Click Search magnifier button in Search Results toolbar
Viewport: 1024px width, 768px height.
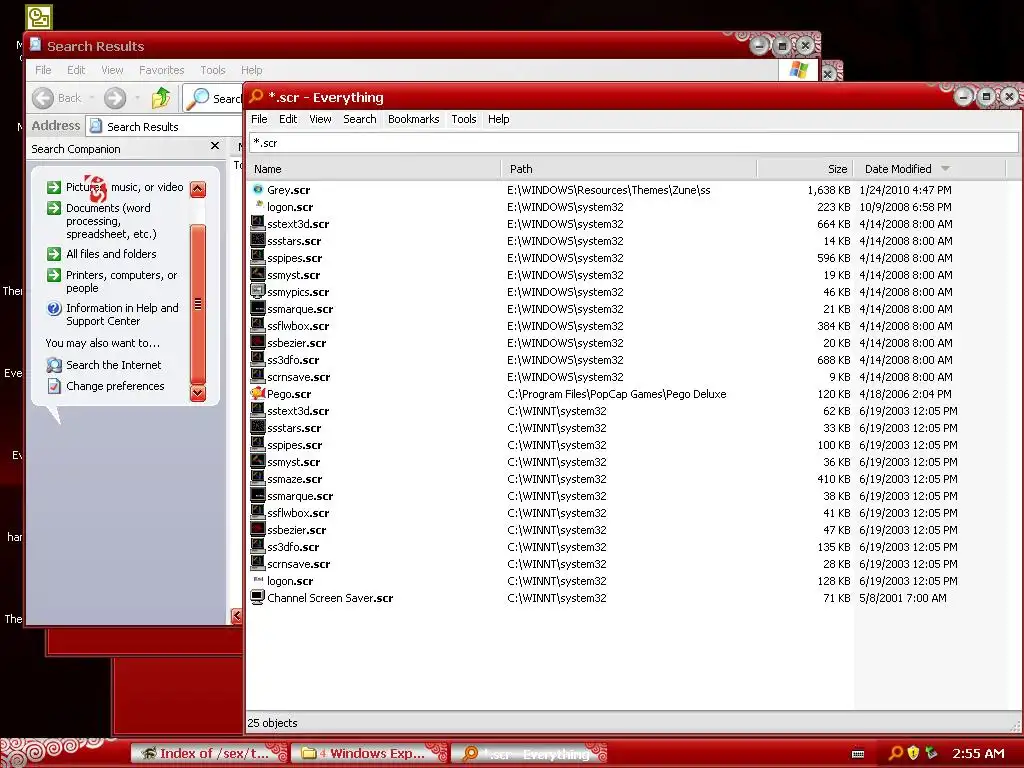(197, 98)
